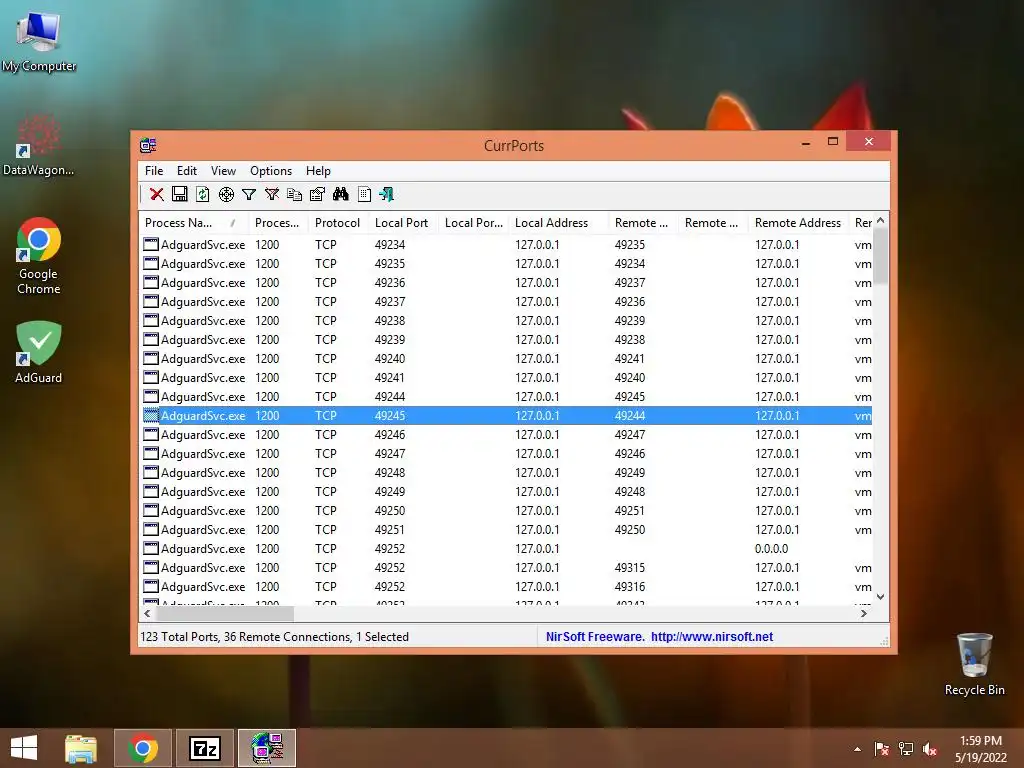Image resolution: width=1024 pixels, height=768 pixels.
Task: Select the AdGuard desktop shortcut
Action: coord(39,352)
